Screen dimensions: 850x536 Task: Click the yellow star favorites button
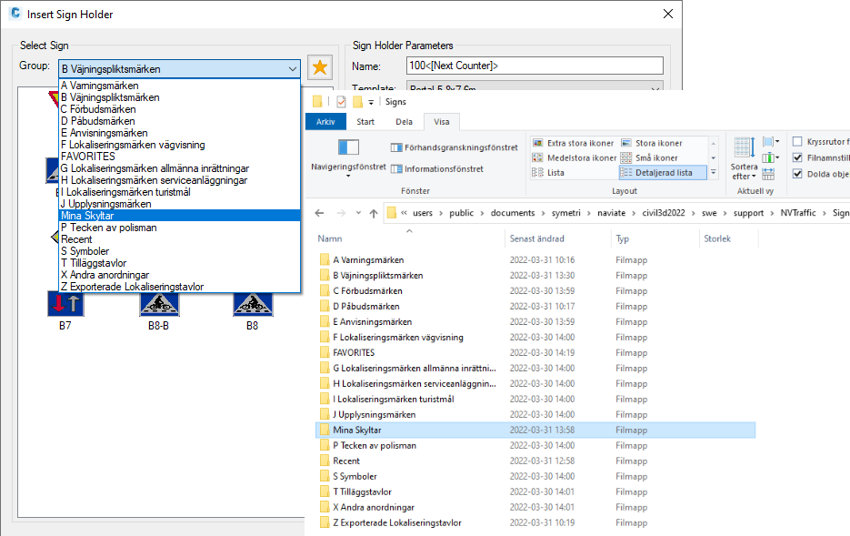click(x=320, y=68)
